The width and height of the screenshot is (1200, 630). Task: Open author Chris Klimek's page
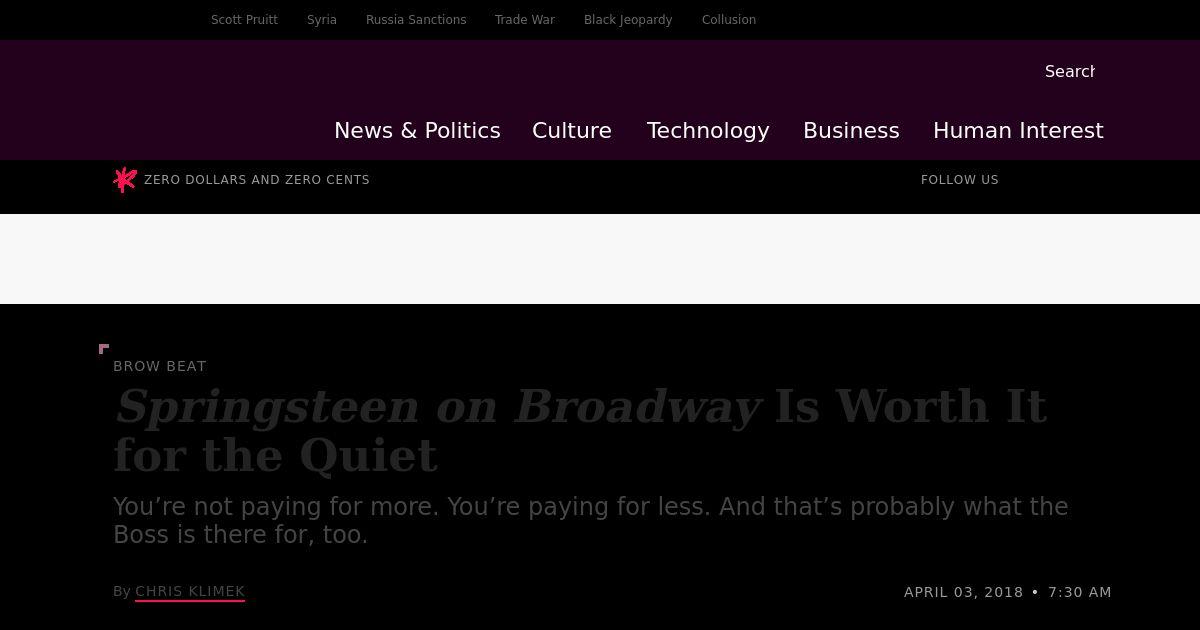point(190,591)
